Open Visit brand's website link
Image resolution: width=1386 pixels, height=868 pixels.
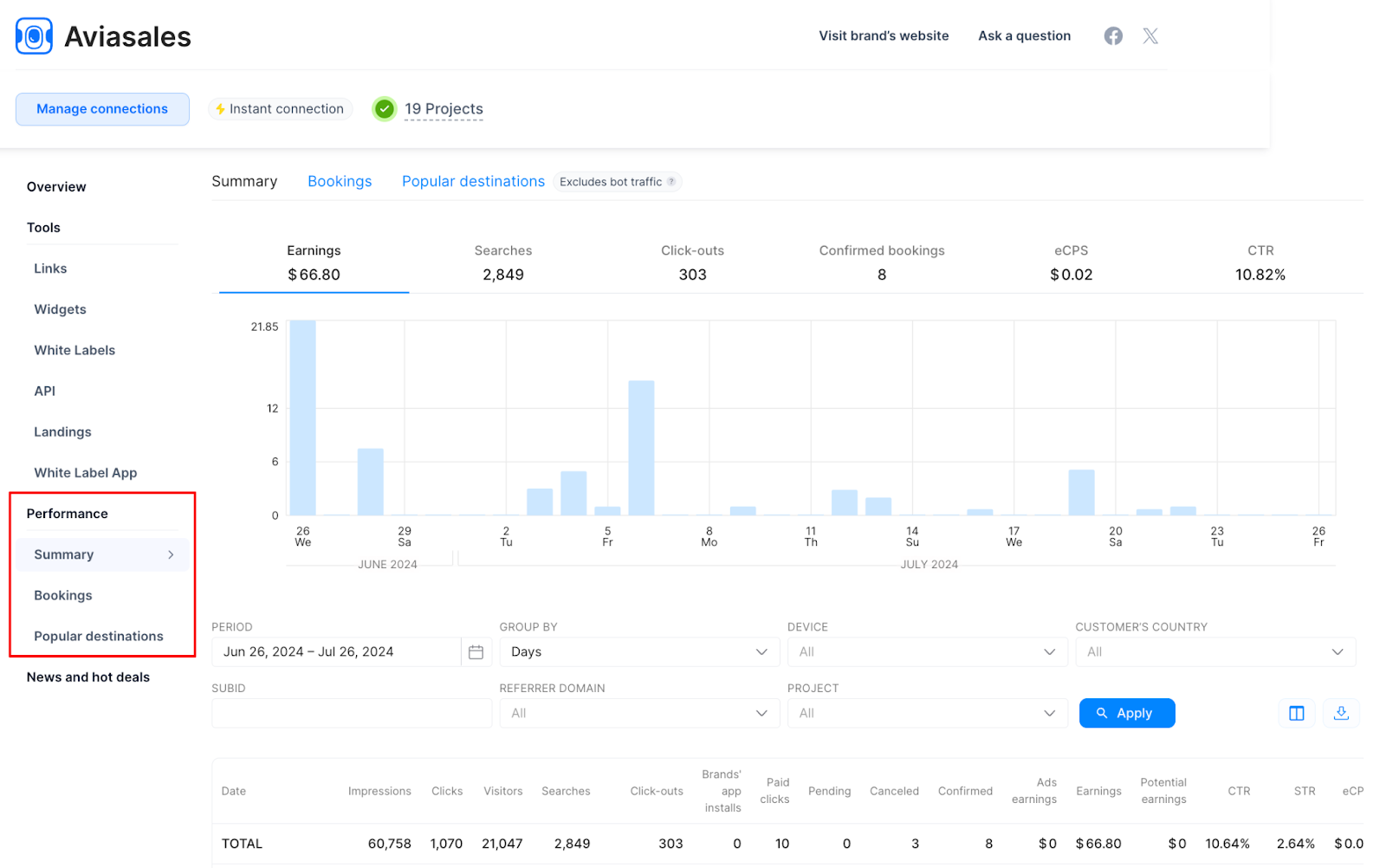[x=884, y=36]
